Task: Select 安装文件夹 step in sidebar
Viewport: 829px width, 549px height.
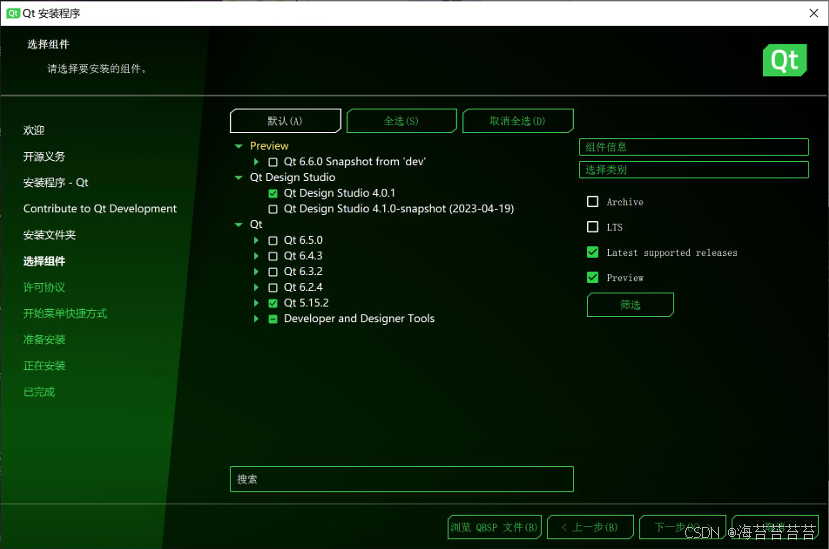Action: point(49,235)
